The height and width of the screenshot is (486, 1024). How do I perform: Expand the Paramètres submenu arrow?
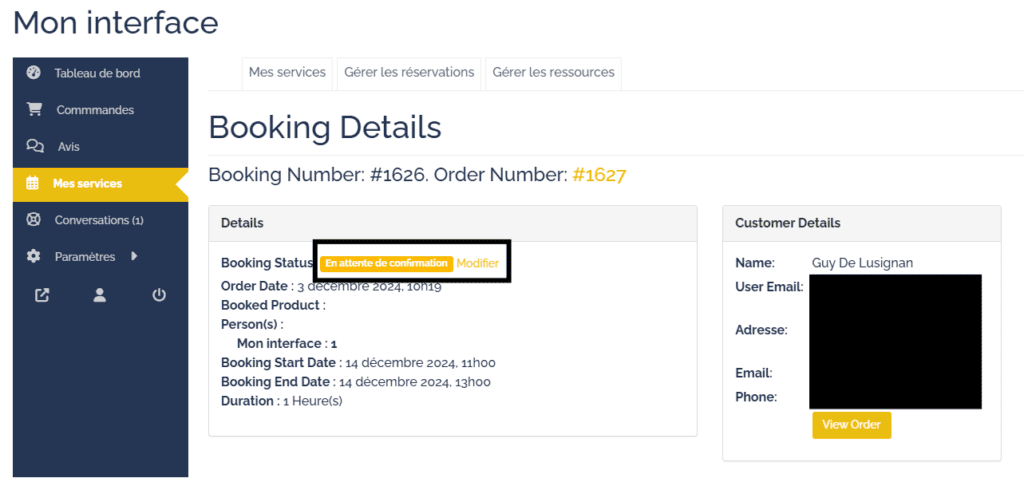click(134, 257)
